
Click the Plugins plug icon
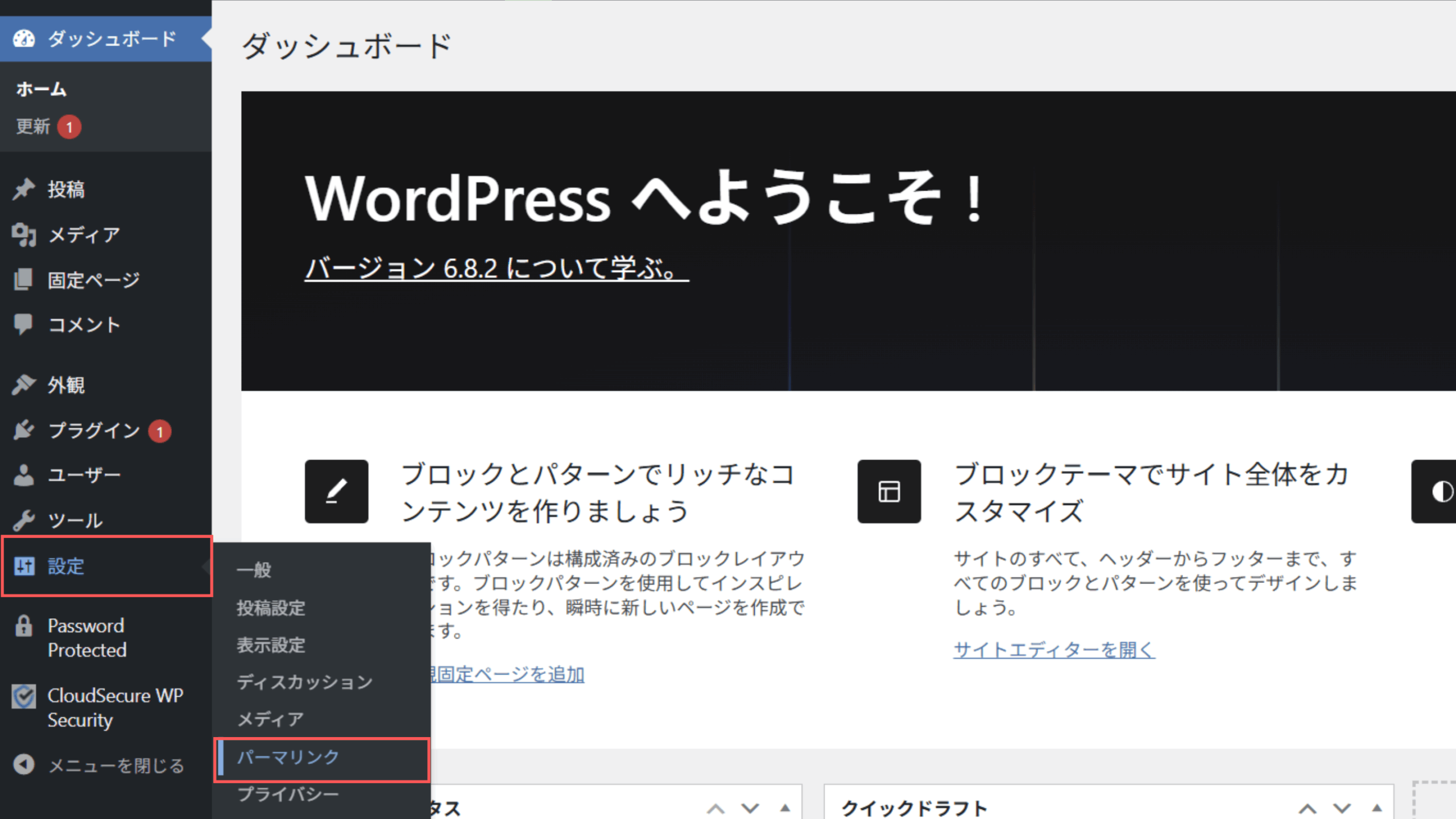(x=24, y=431)
